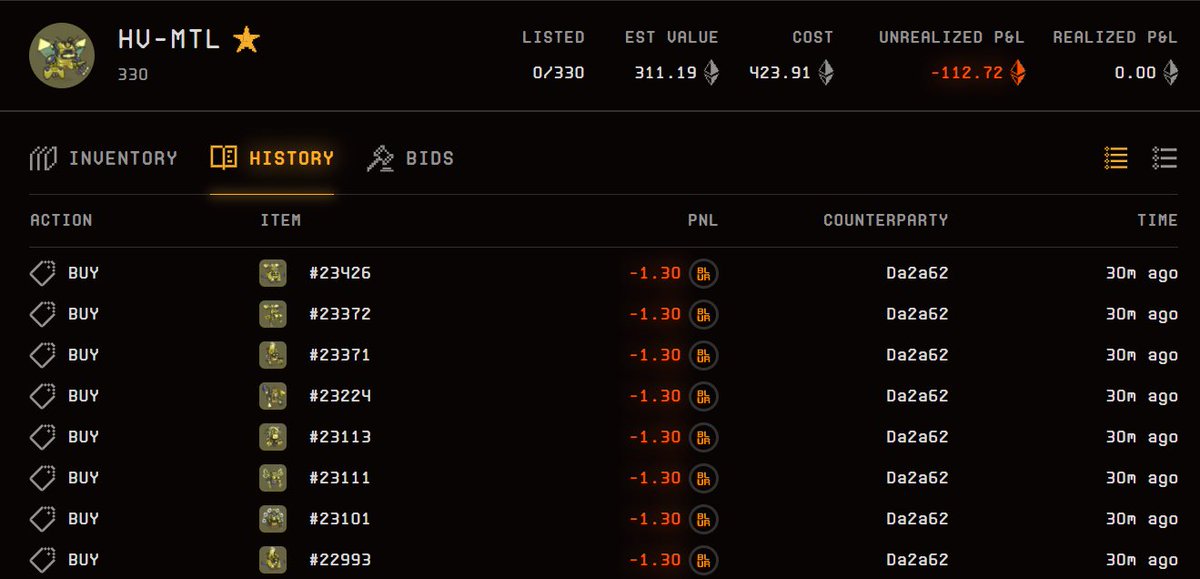Switch to the History tab

[x=272, y=158]
